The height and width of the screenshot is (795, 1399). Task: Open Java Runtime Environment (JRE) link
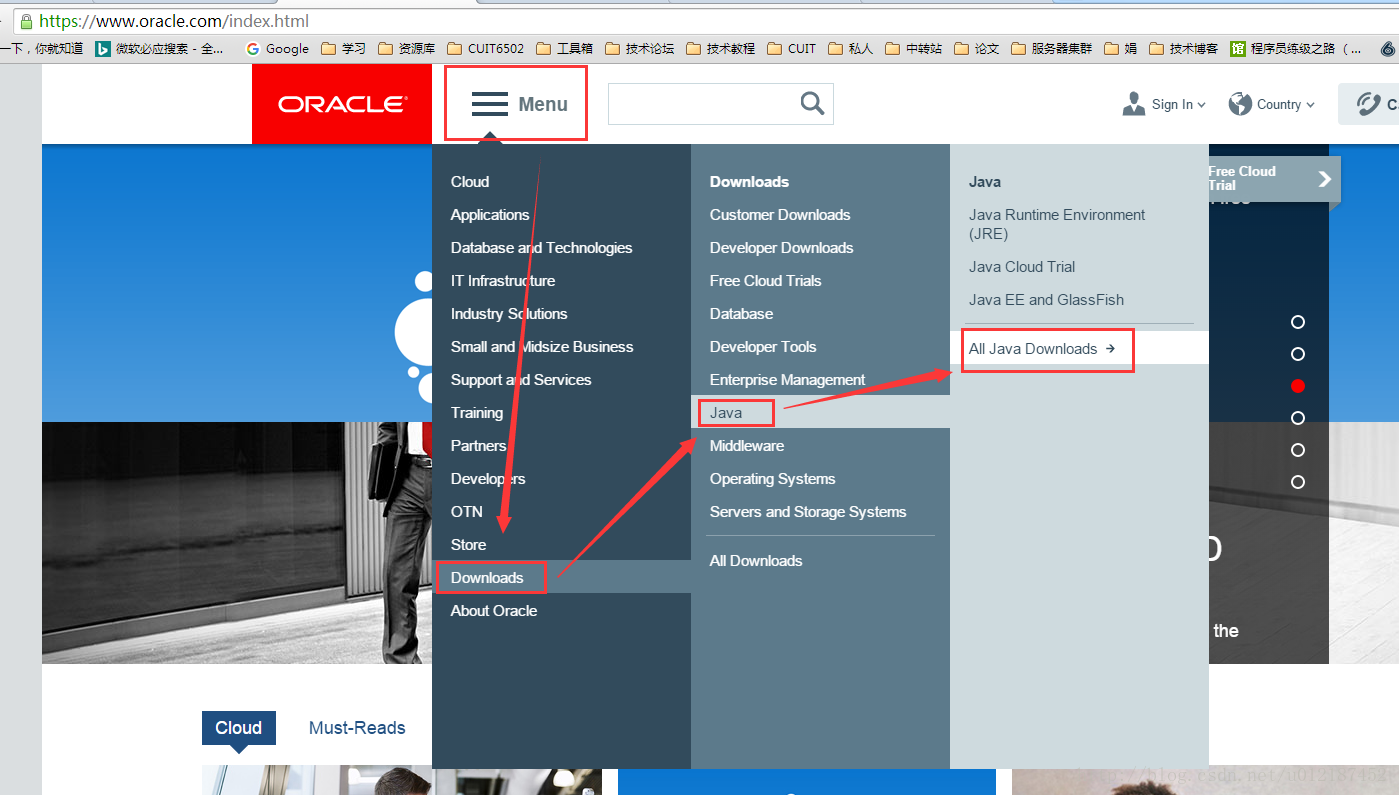(1057, 224)
